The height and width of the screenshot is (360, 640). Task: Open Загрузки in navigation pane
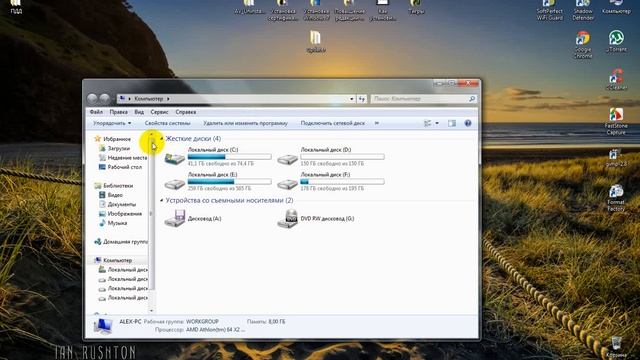118,149
